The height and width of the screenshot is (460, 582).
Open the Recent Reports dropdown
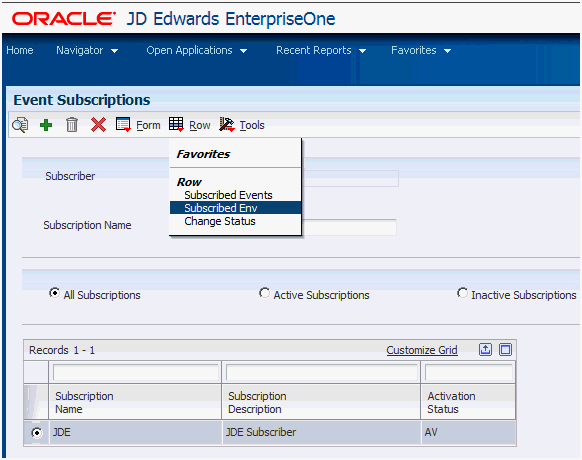coord(321,50)
